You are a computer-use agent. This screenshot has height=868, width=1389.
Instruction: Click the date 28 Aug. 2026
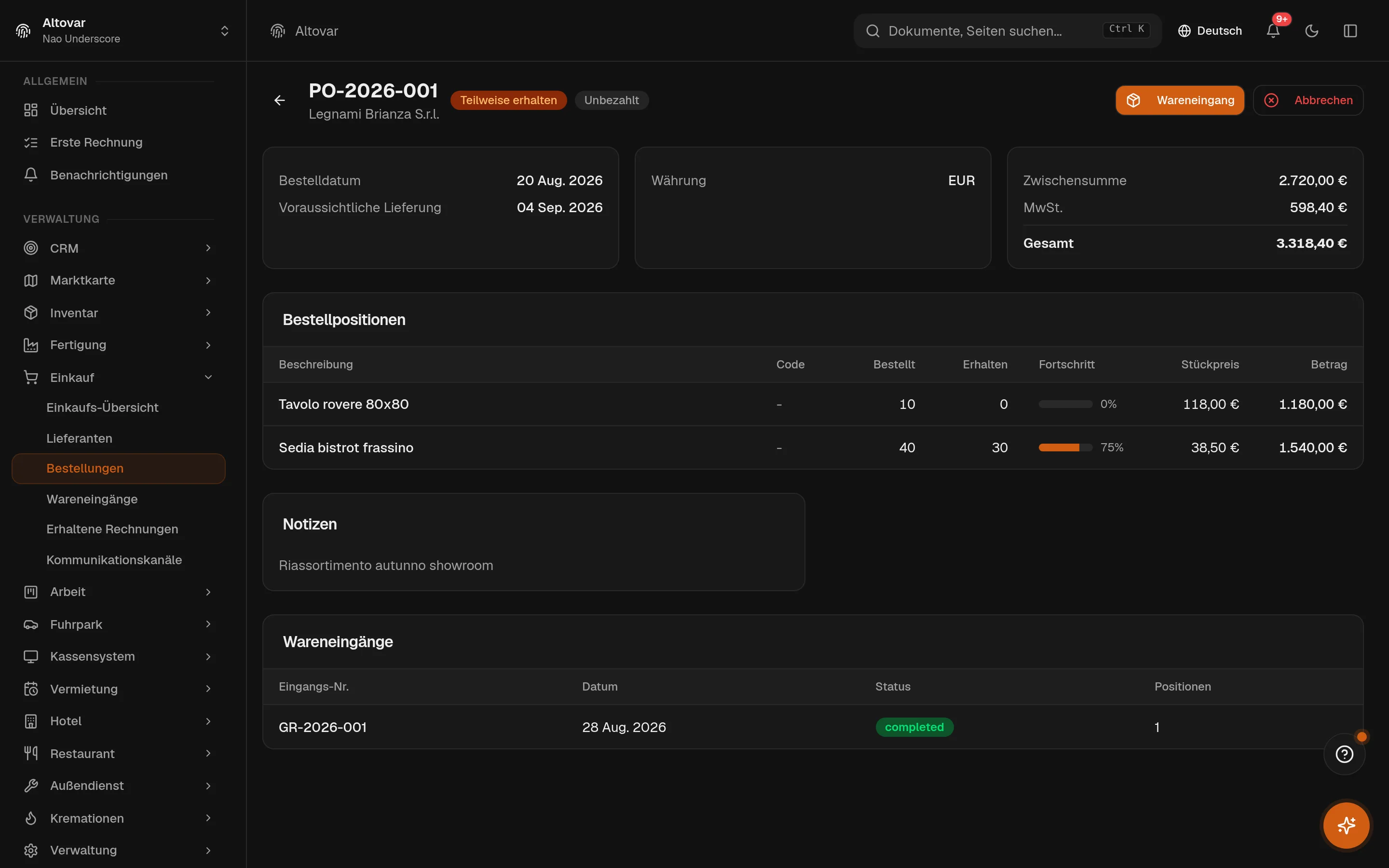point(624,727)
